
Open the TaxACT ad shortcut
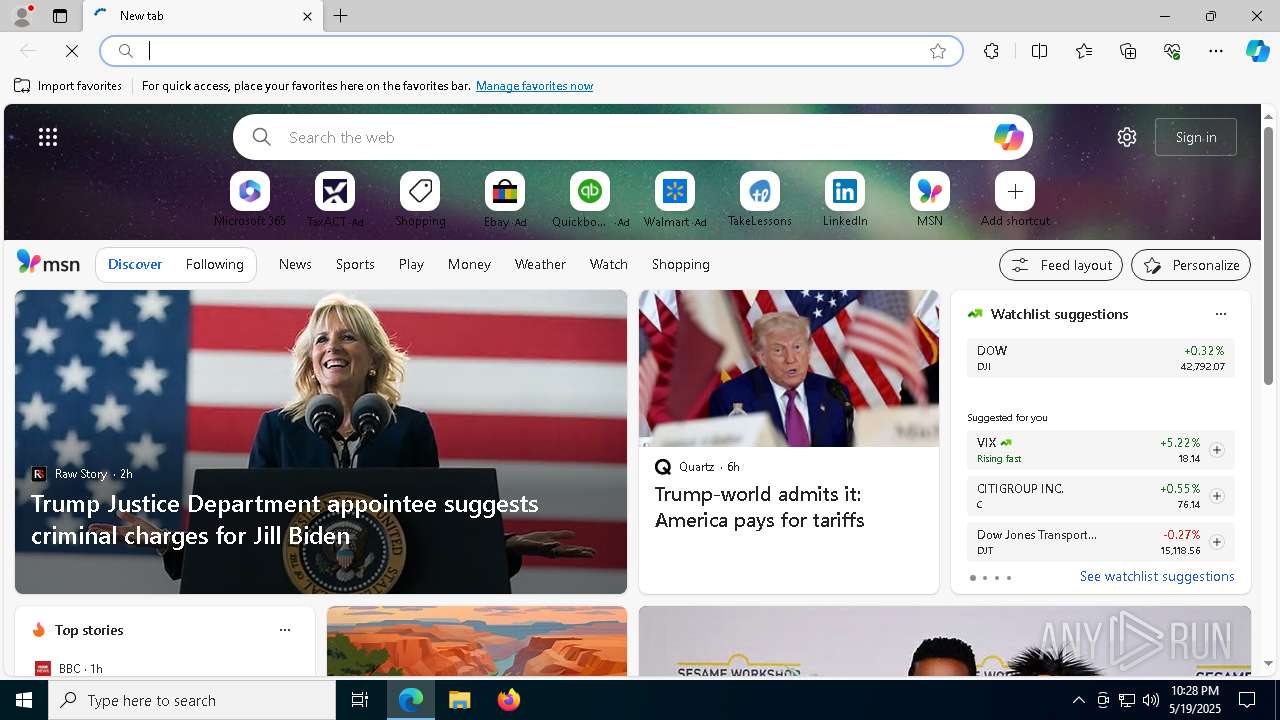335,191
